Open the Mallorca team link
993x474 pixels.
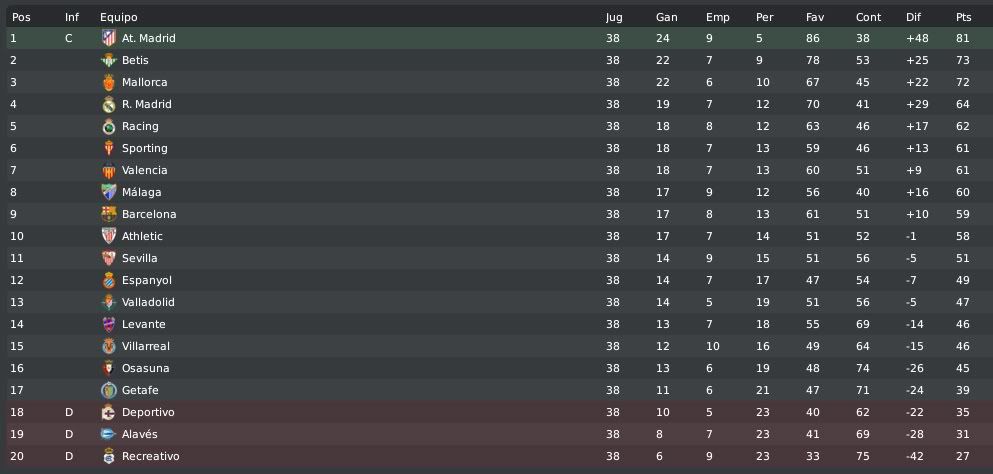(144, 82)
